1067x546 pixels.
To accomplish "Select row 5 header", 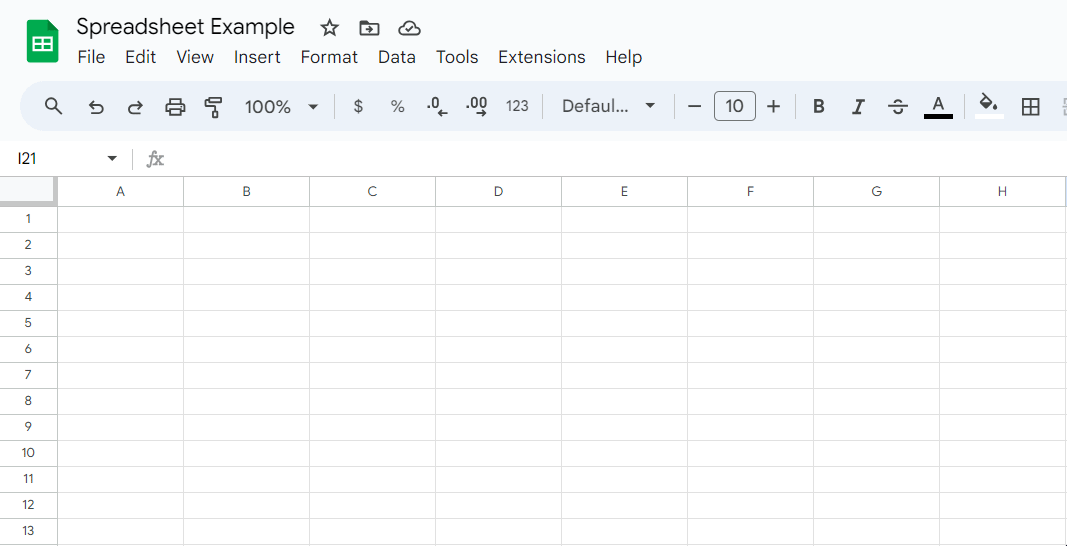I will pos(28,323).
